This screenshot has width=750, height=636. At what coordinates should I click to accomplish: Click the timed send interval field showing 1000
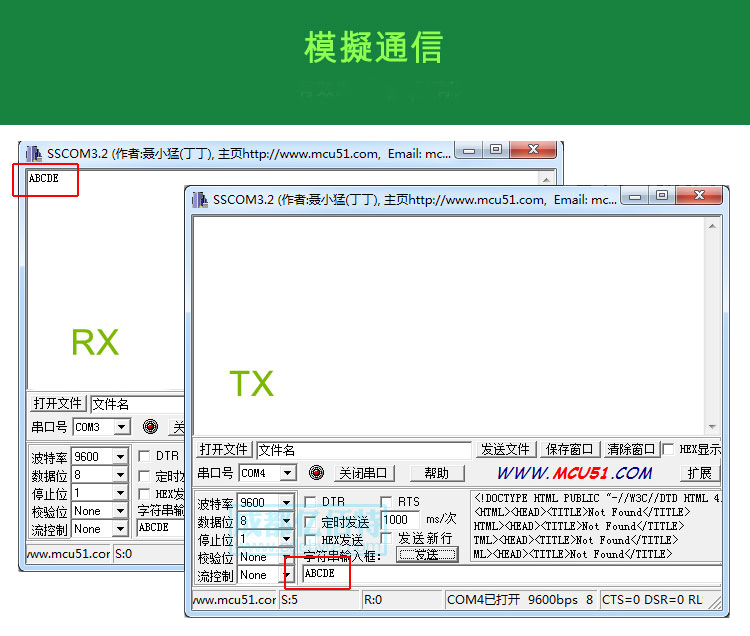(x=400, y=520)
